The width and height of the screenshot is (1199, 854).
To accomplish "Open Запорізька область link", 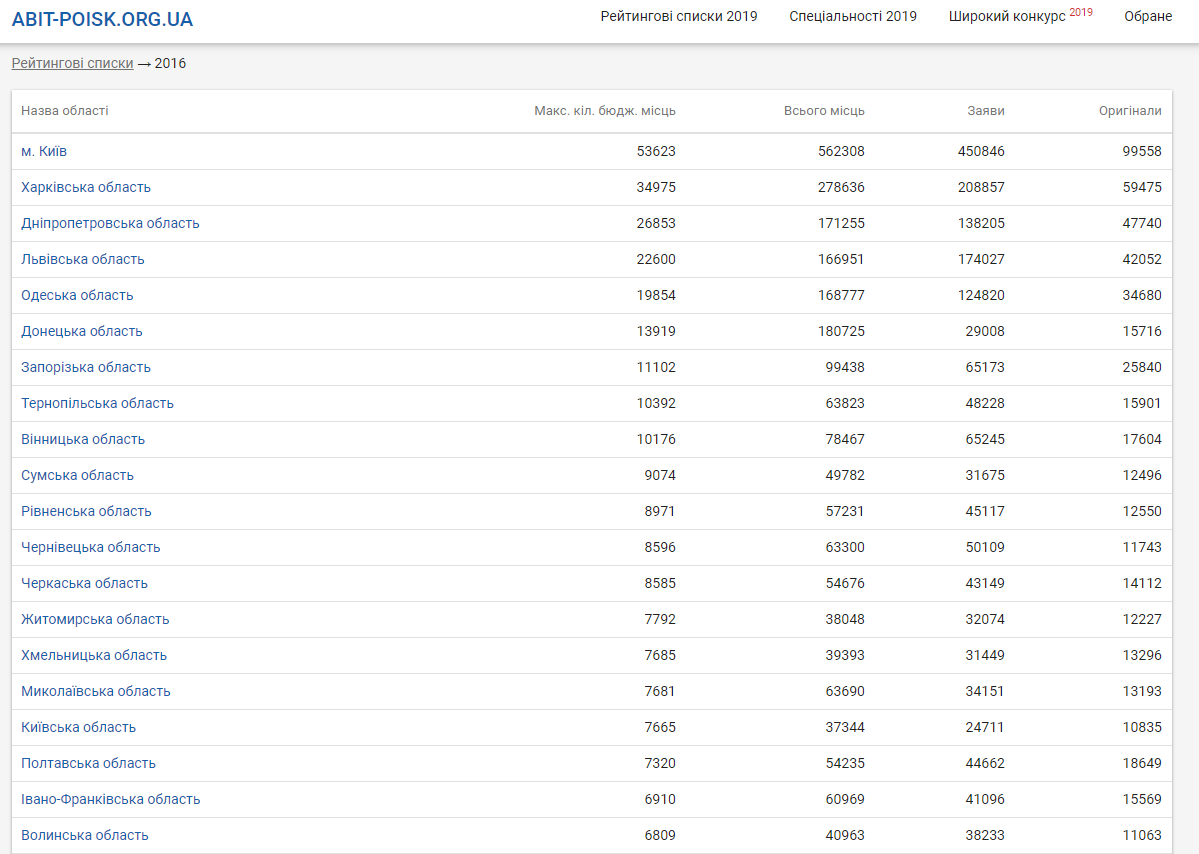I will [x=86, y=367].
